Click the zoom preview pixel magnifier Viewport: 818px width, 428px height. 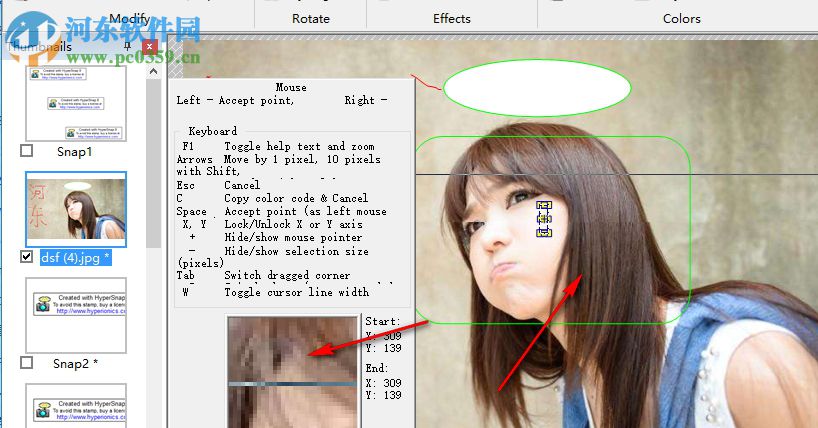293,372
